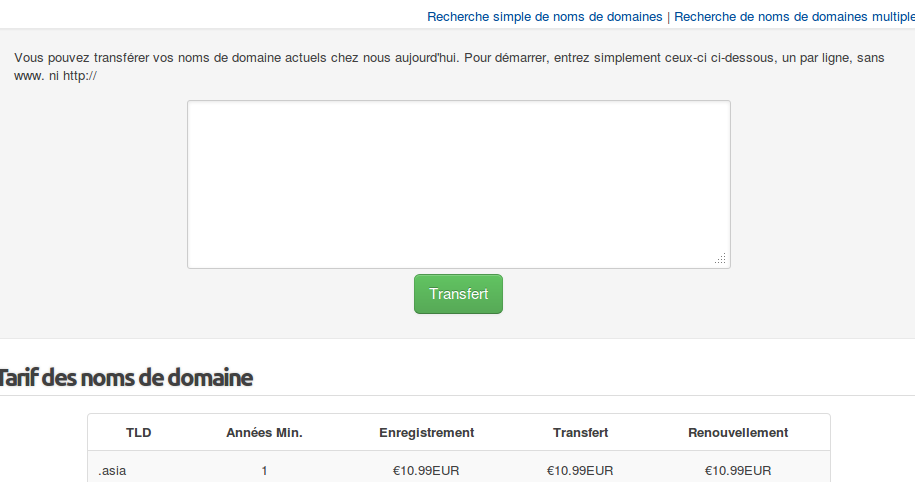This screenshot has height=482, width=915.
Task: Select the Enregistrement column header
Action: click(427, 432)
